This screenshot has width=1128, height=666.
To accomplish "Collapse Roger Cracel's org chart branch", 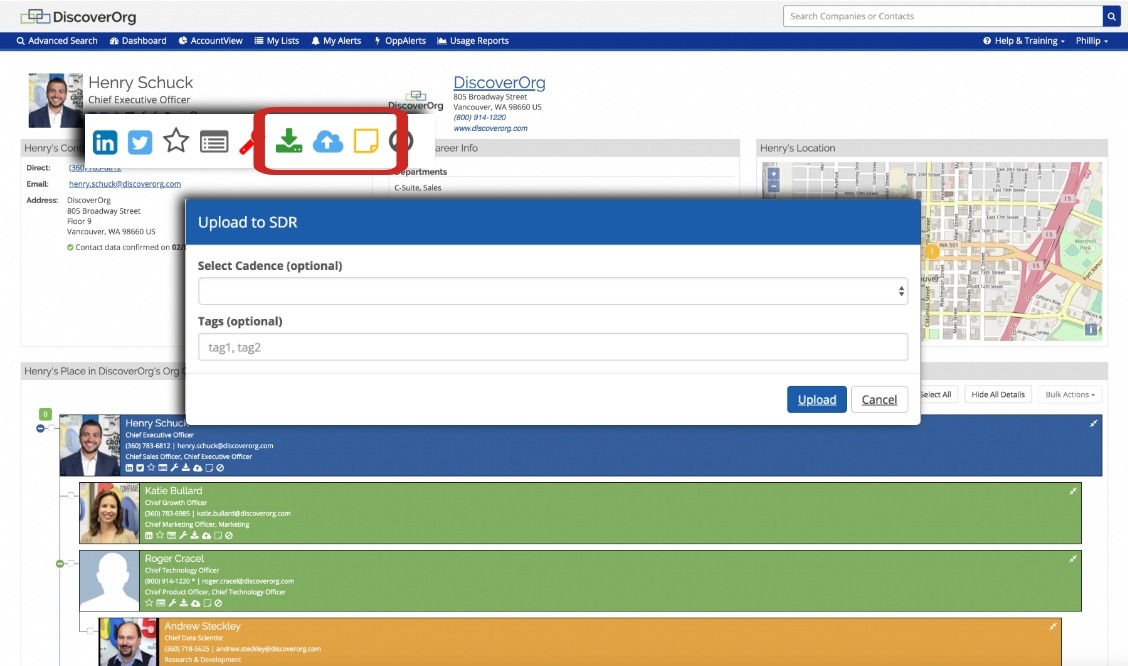I will 60,564.
